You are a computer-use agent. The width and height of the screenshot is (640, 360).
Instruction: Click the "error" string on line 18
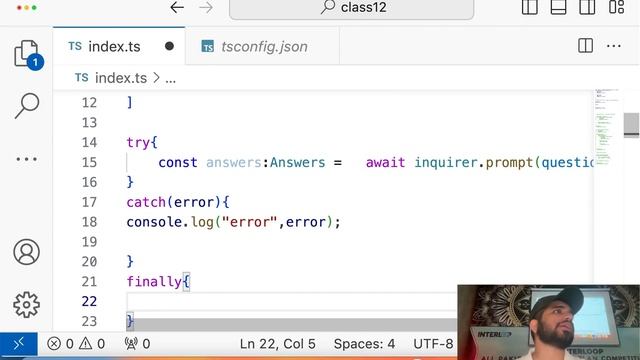pyautogui.click(x=249, y=222)
